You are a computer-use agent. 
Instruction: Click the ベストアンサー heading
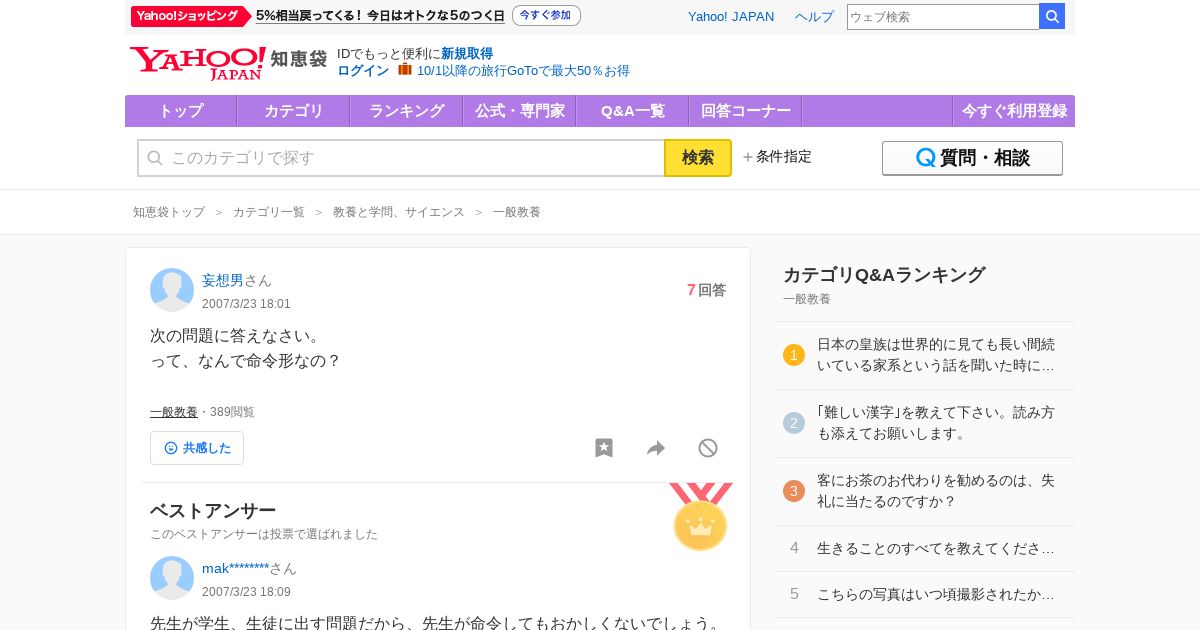coord(213,511)
